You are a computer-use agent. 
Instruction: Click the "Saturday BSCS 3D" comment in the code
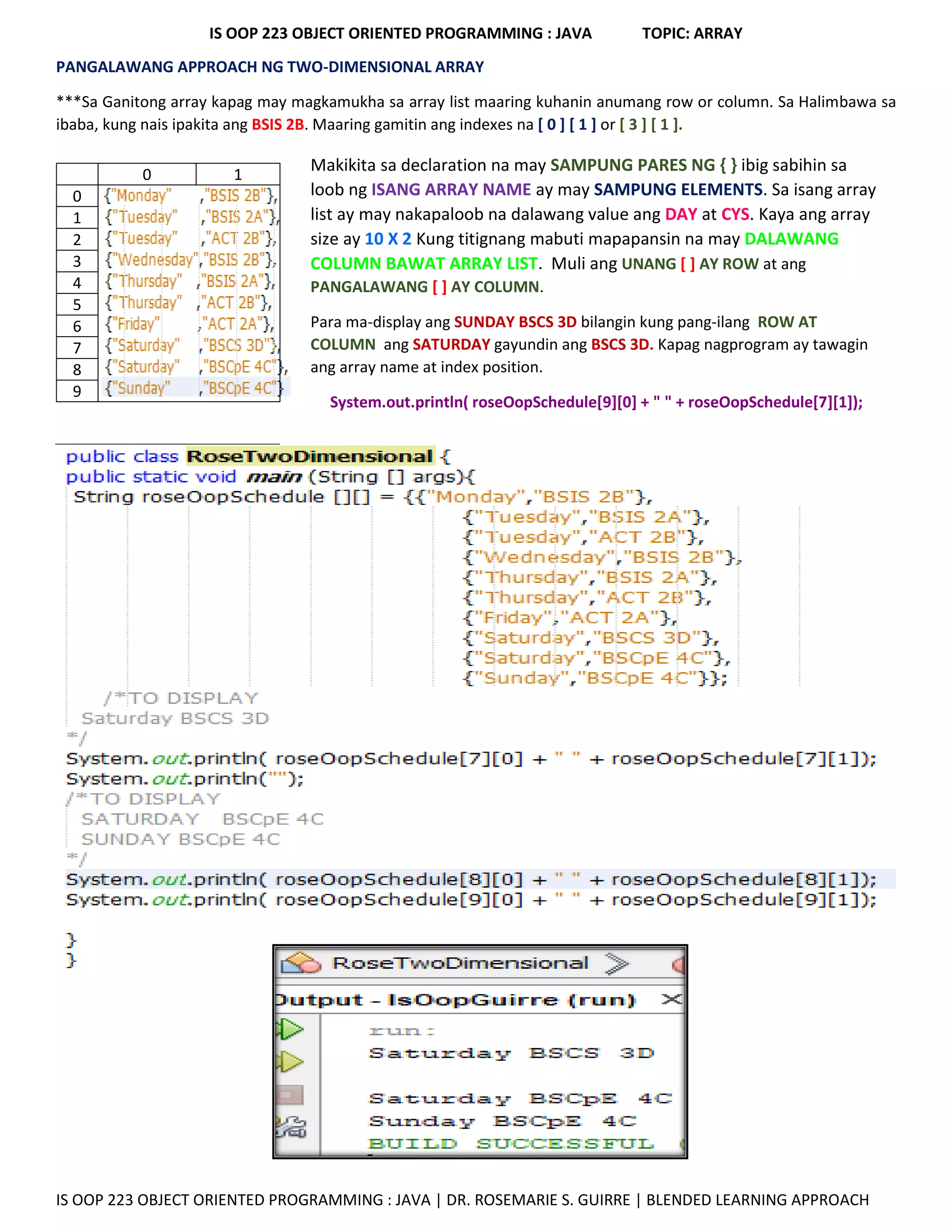(175, 718)
